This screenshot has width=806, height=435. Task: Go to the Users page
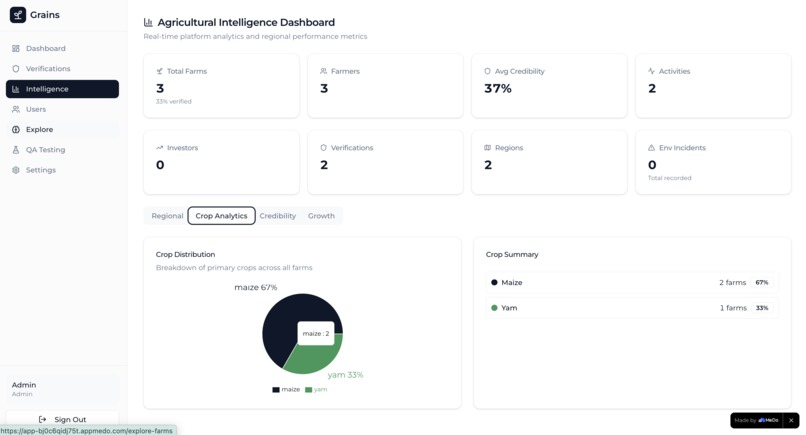click(62, 109)
